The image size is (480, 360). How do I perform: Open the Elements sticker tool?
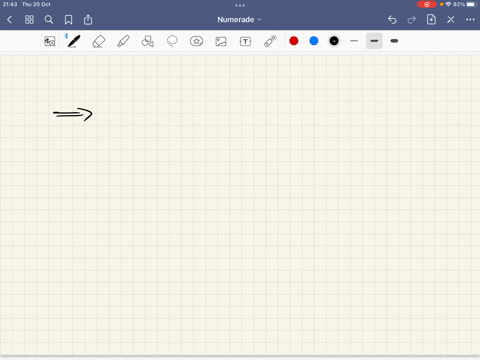coord(196,41)
